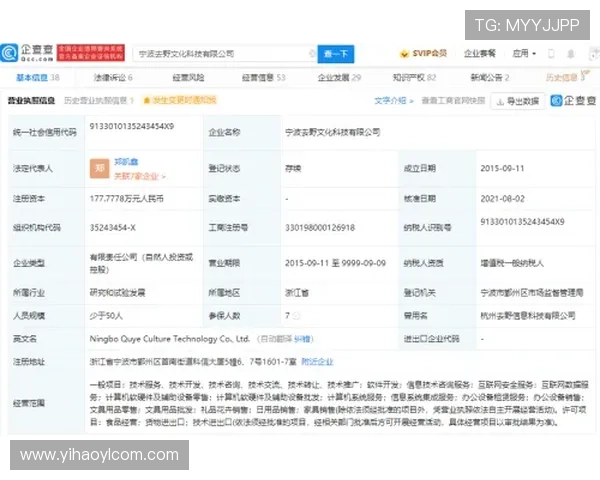
Task: Click the Qcc.com logo at top left
Action: (27, 53)
